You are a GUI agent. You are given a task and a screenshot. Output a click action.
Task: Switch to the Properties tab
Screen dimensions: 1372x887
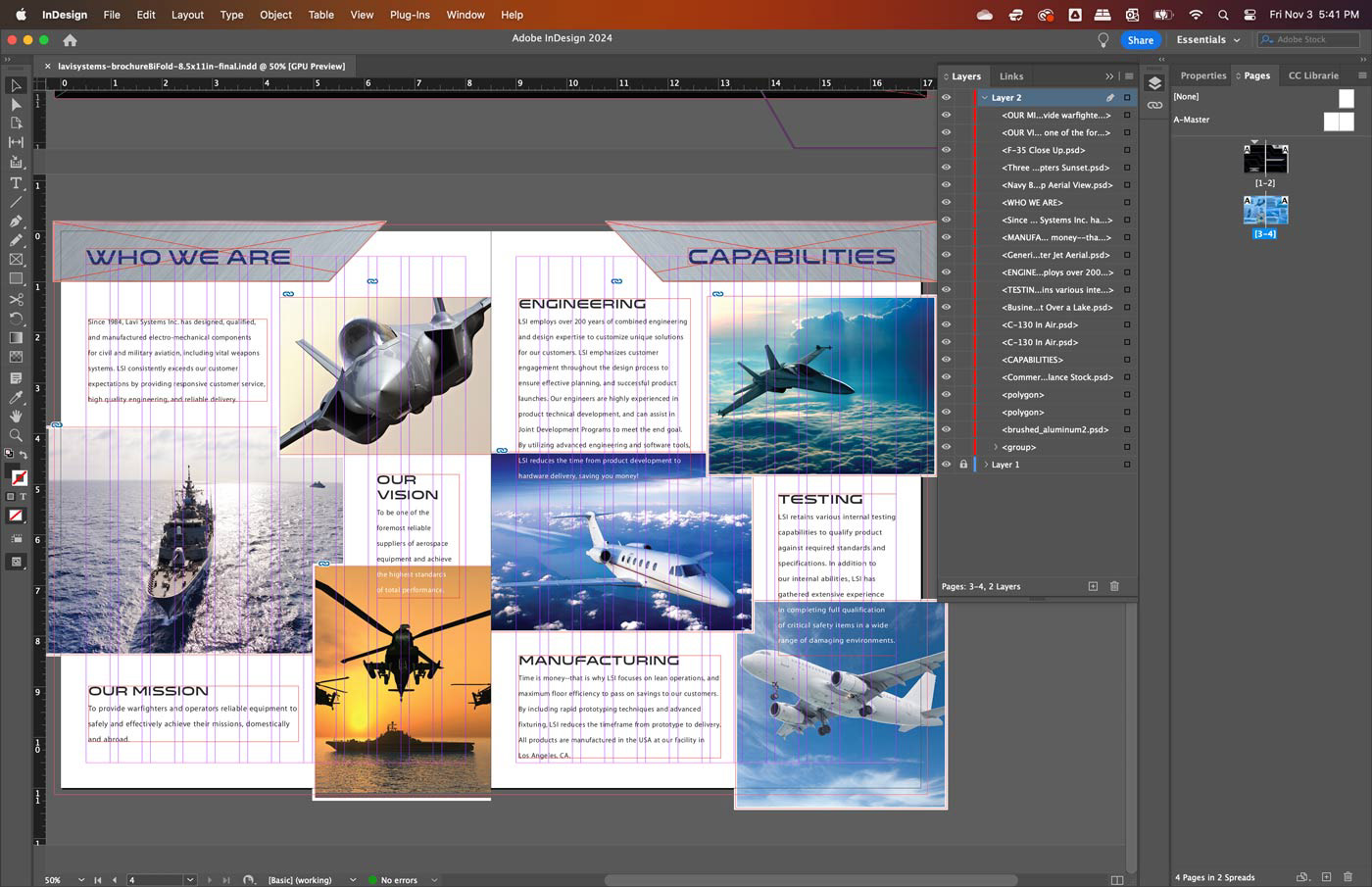tap(1202, 75)
